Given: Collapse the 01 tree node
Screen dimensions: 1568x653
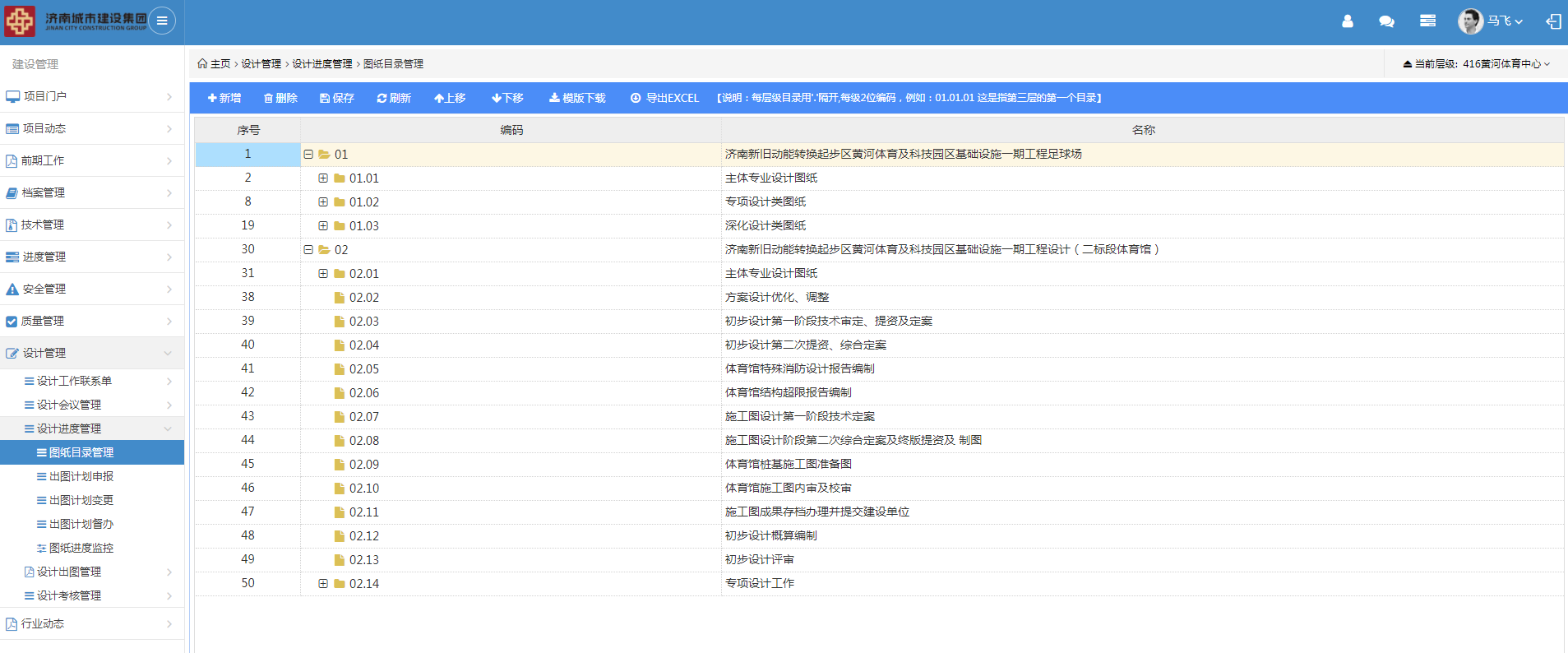Looking at the screenshot, I should point(308,155).
